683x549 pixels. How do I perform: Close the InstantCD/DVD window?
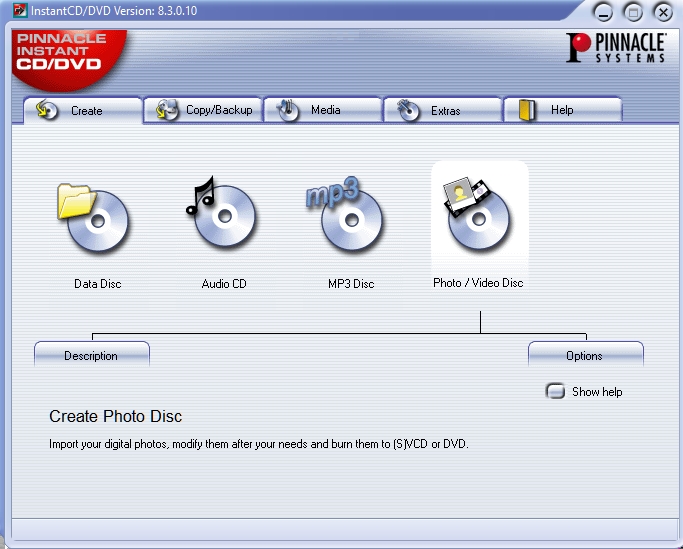(663, 12)
